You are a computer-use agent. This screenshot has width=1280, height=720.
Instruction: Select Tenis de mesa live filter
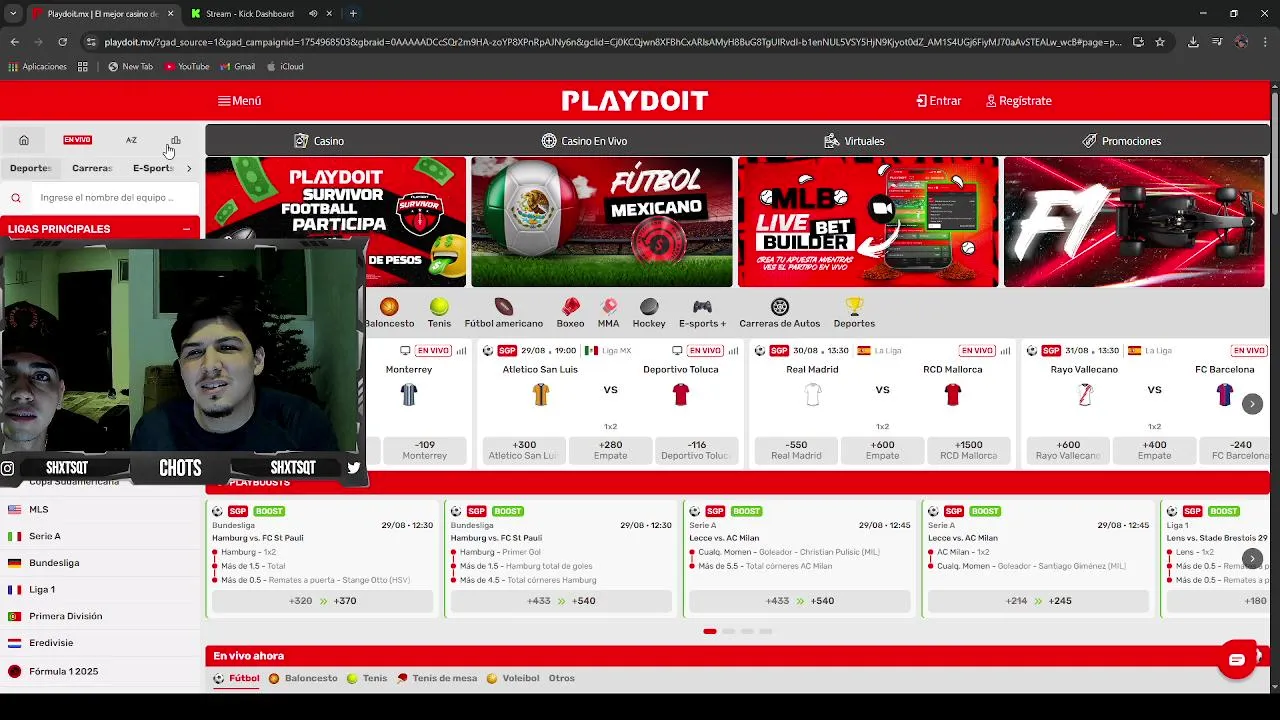[x=437, y=678]
